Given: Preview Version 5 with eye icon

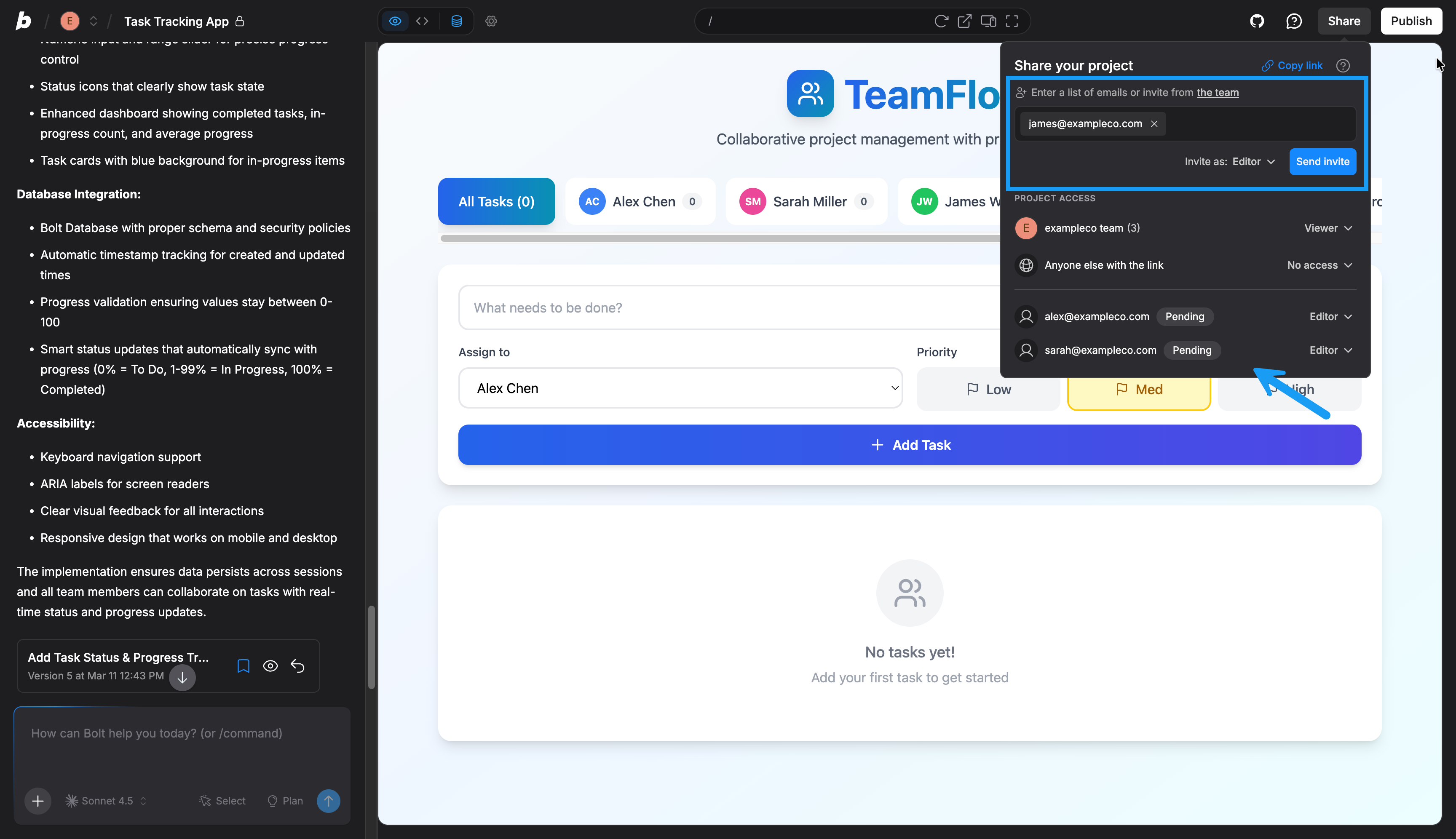Looking at the screenshot, I should click(x=270, y=666).
